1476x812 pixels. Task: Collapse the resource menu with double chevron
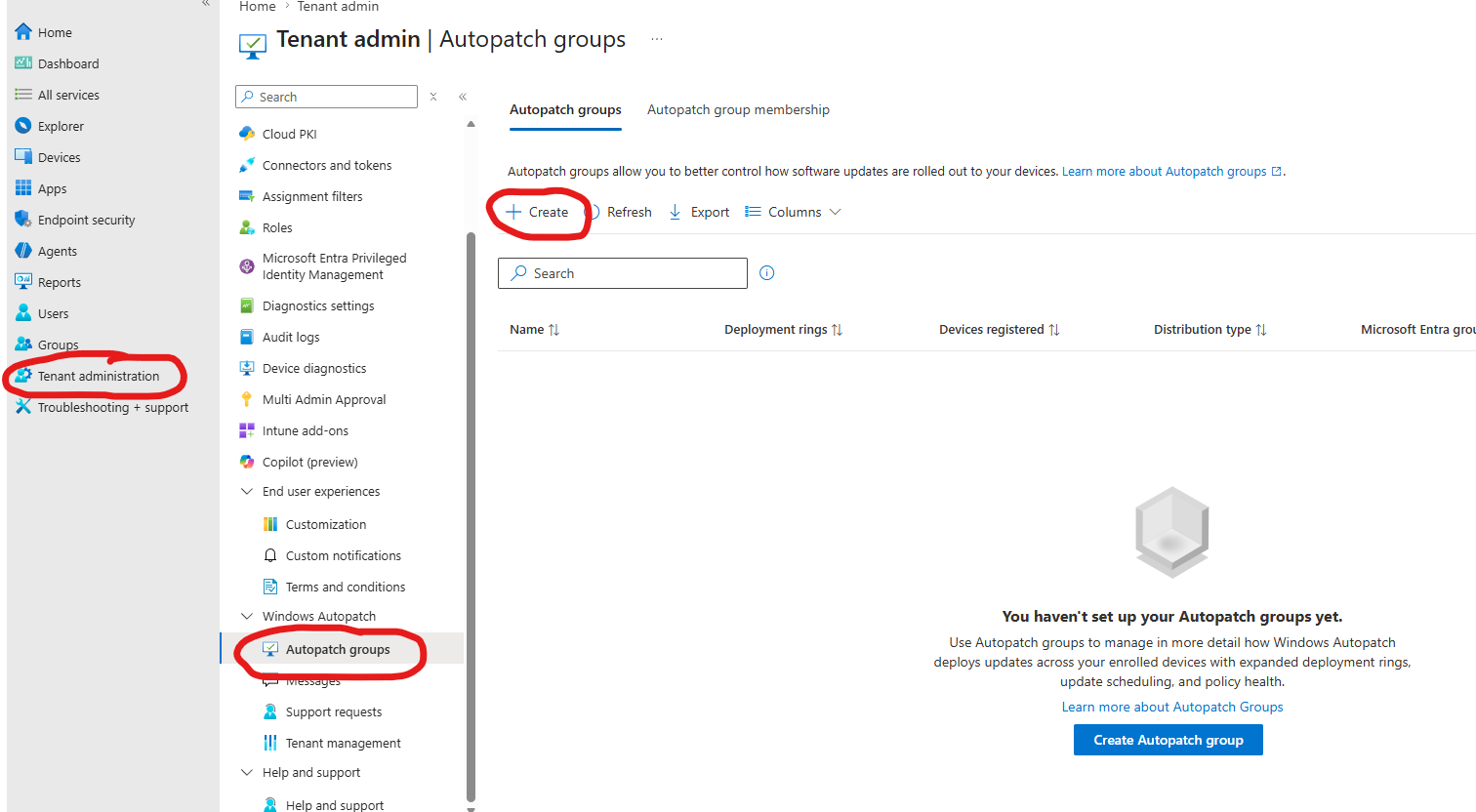point(463,97)
